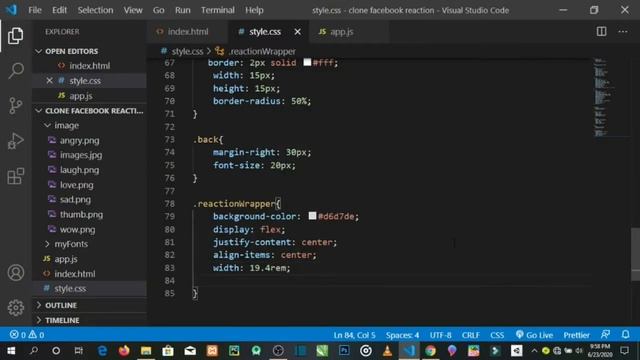Open wow.png in the file tree

tap(78, 229)
